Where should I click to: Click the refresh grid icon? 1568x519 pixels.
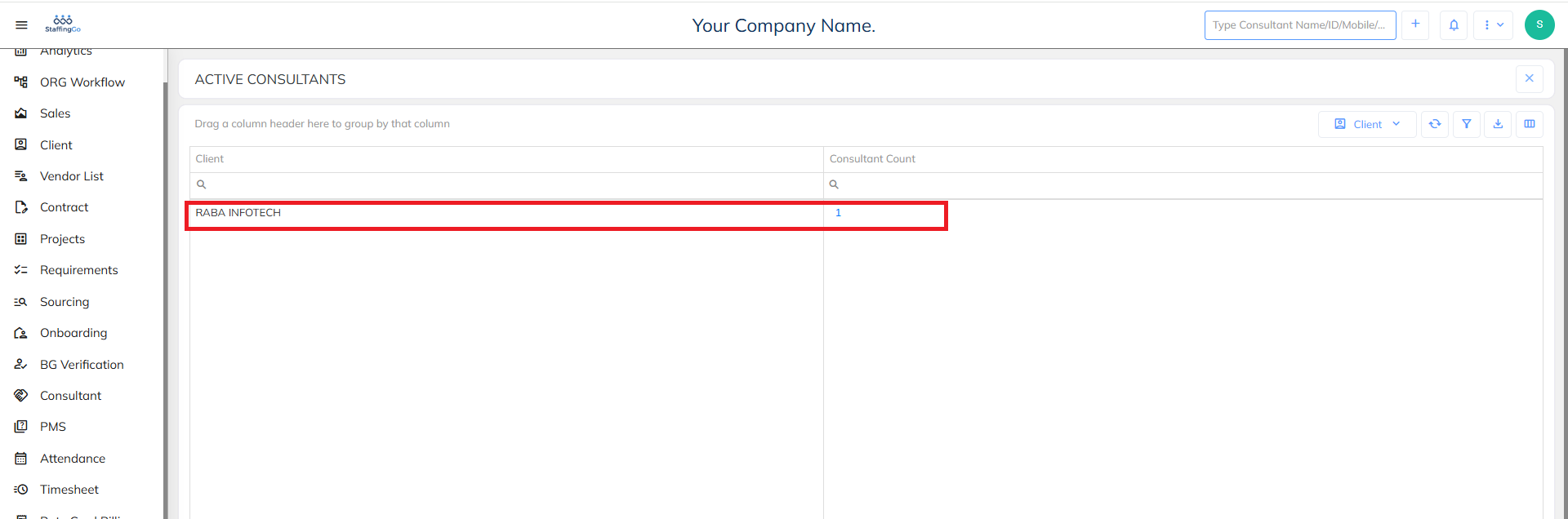pos(1435,124)
